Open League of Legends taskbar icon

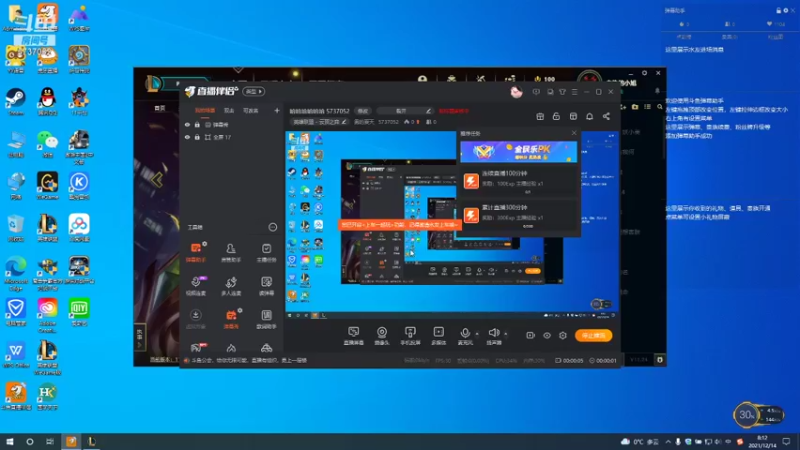[x=92, y=441]
